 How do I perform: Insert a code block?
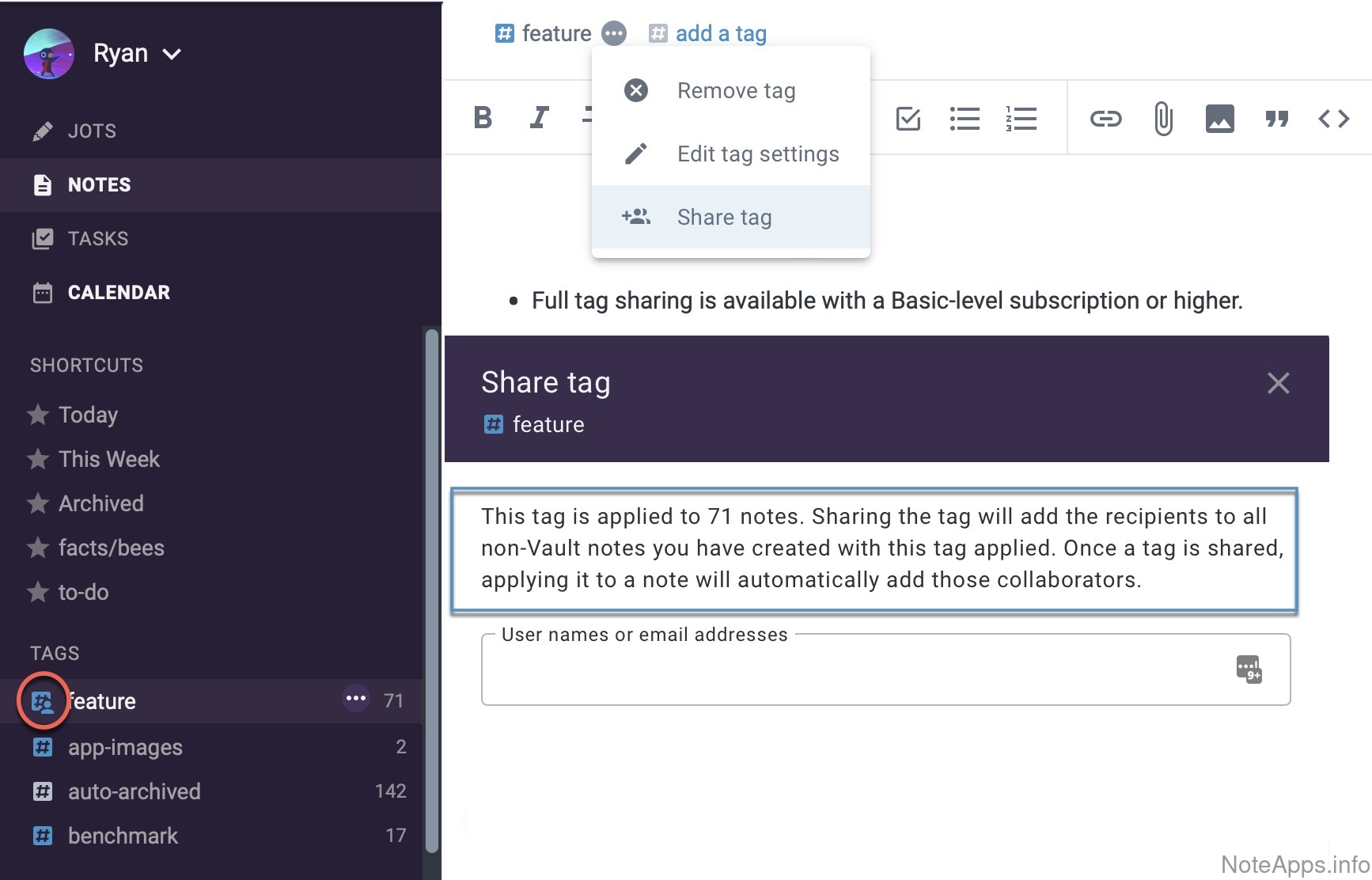pyautogui.click(x=1333, y=119)
